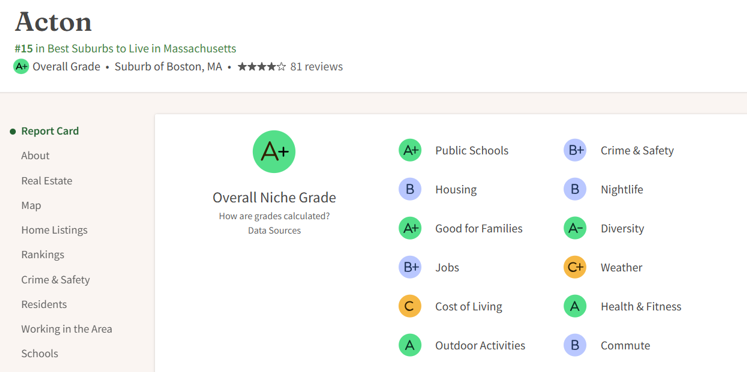The height and width of the screenshot is (372, 747).
Task: Click the Acton page title
Action: click(53, 22)
